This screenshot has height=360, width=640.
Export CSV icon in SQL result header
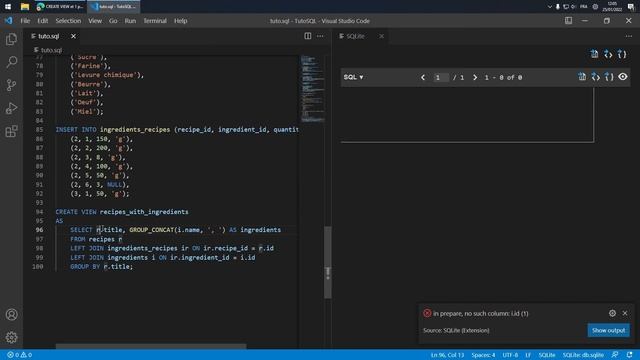582,77
